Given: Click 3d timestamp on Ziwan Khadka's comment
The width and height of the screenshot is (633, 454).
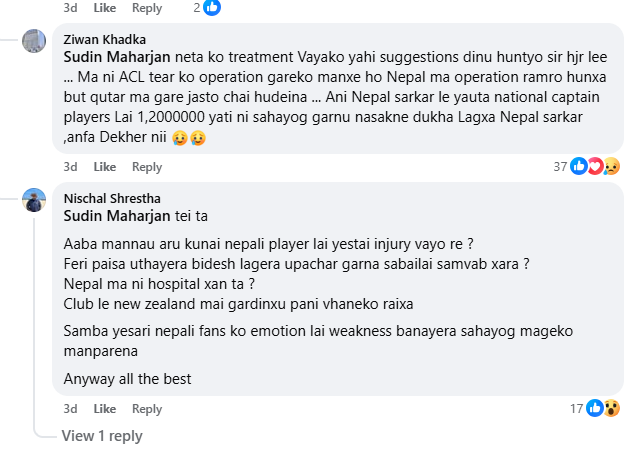Looking at the screenshot, I should click(x=70, y=167).
